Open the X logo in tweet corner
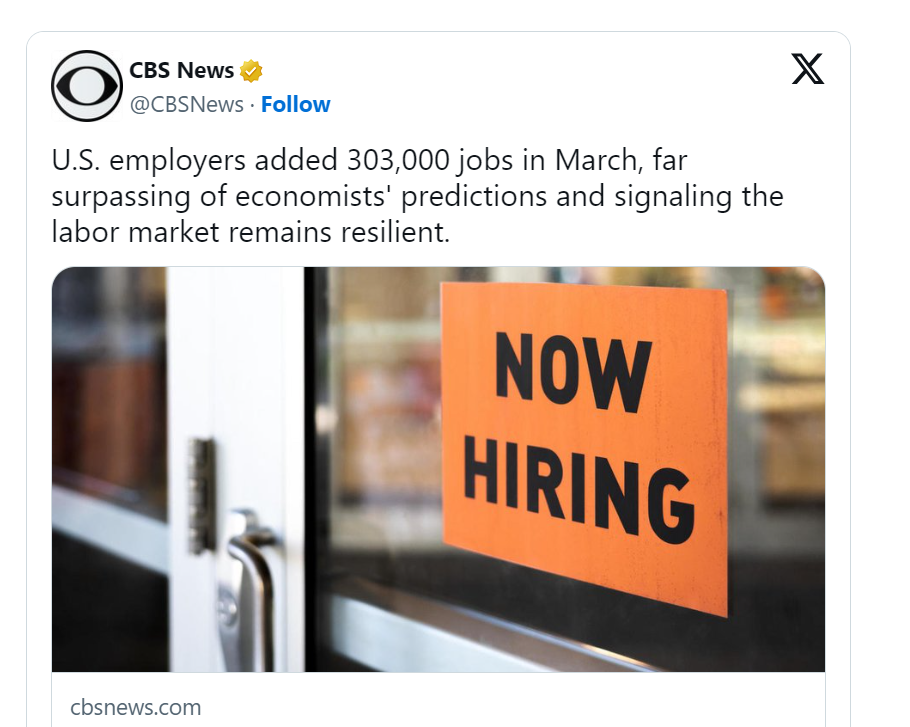 pos(807,69)
